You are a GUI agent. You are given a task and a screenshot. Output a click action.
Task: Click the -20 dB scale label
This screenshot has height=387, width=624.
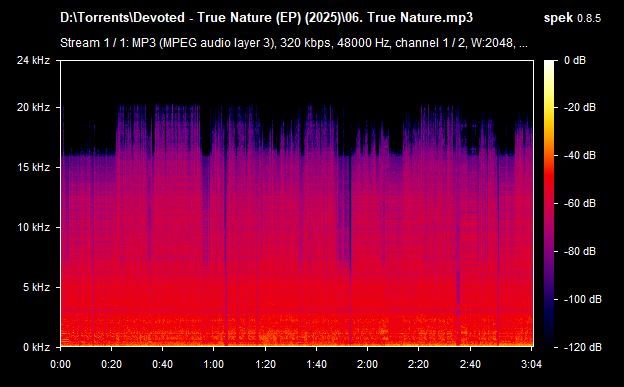pos(580,108)
